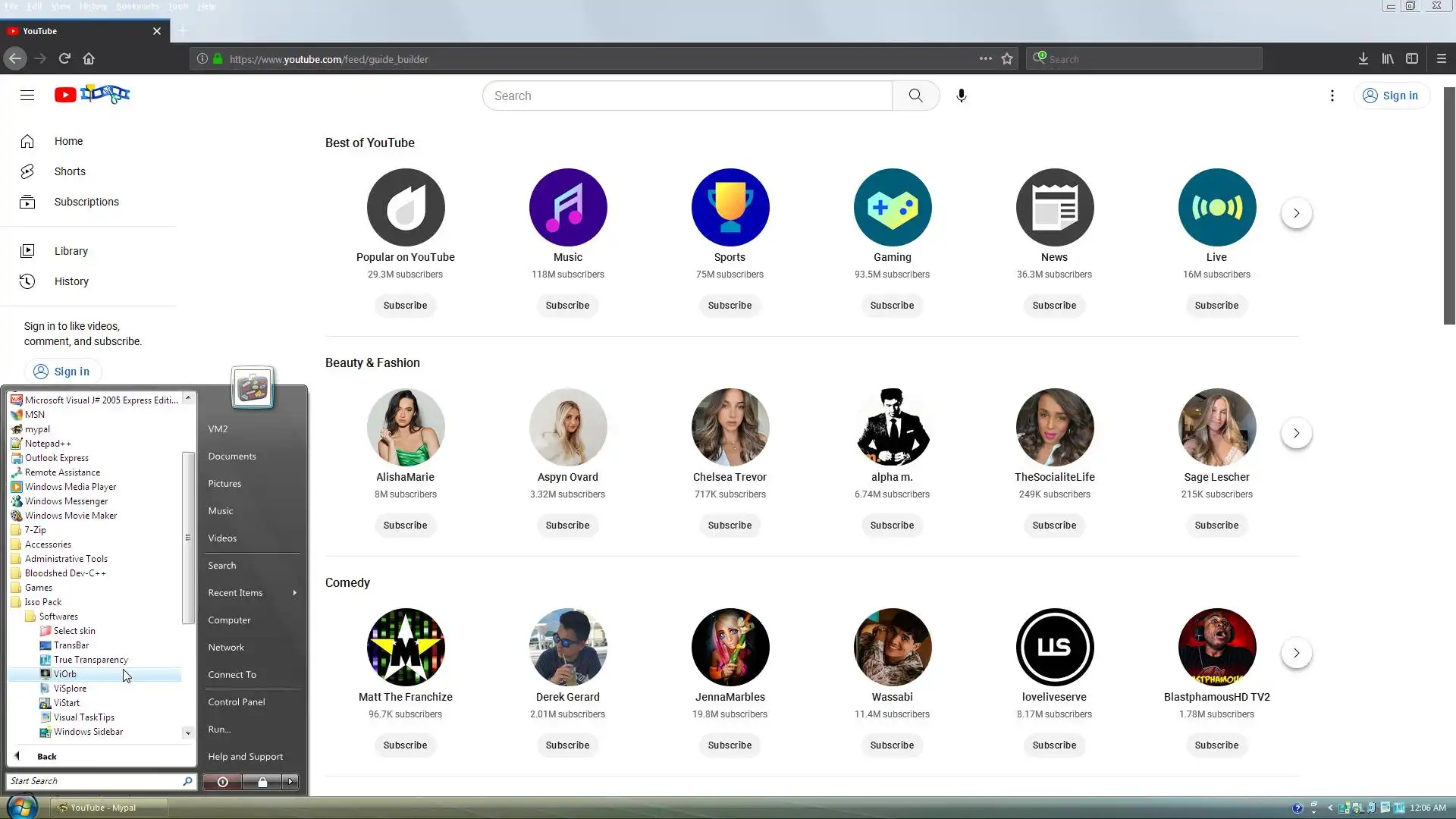The image size is (1456, 819).
Task: Click the magnifier search button
Action: [915, 96]
